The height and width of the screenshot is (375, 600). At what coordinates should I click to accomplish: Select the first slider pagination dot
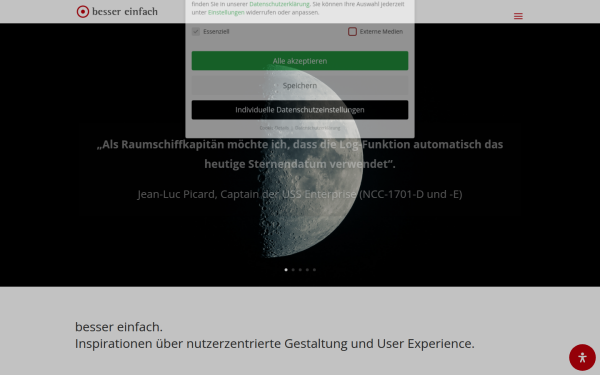click(x=286, y=270)
